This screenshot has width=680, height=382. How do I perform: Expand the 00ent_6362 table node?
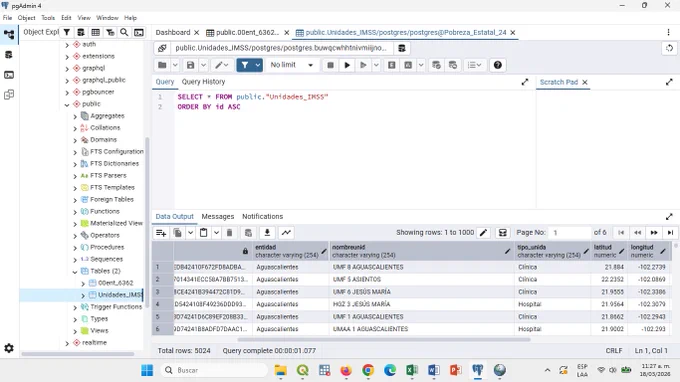tap(83, 284)
